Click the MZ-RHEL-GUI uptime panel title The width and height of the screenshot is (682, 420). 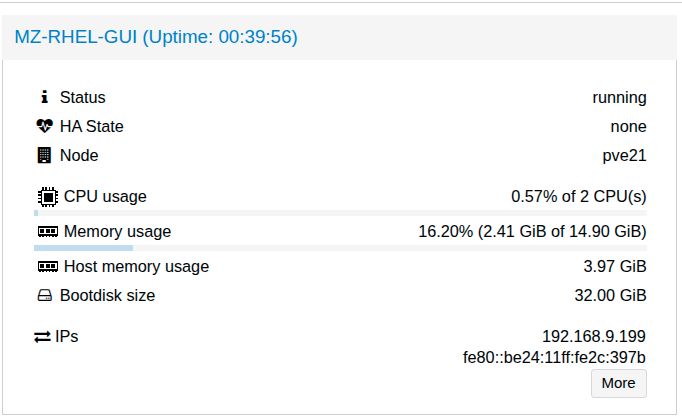[156, 37]
